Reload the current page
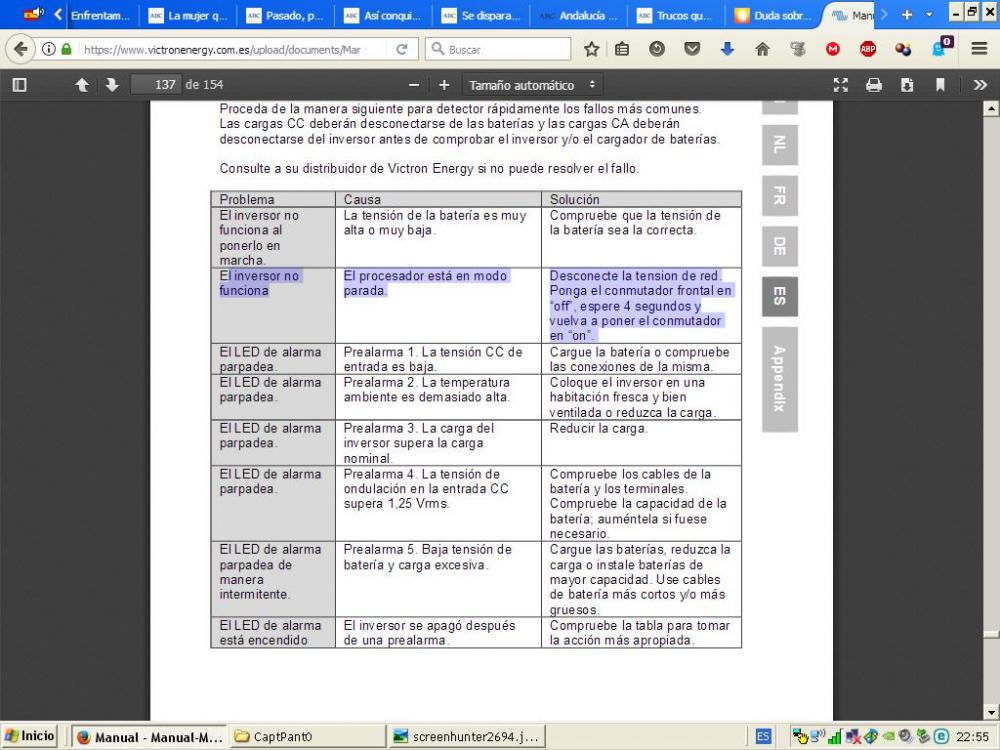Image resolution: width=1000 pixels, height=750 pixels. click(402, 49)
